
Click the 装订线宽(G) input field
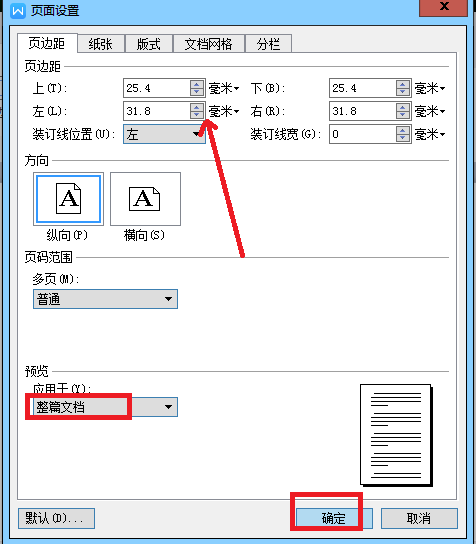click(x=363, y=134)
